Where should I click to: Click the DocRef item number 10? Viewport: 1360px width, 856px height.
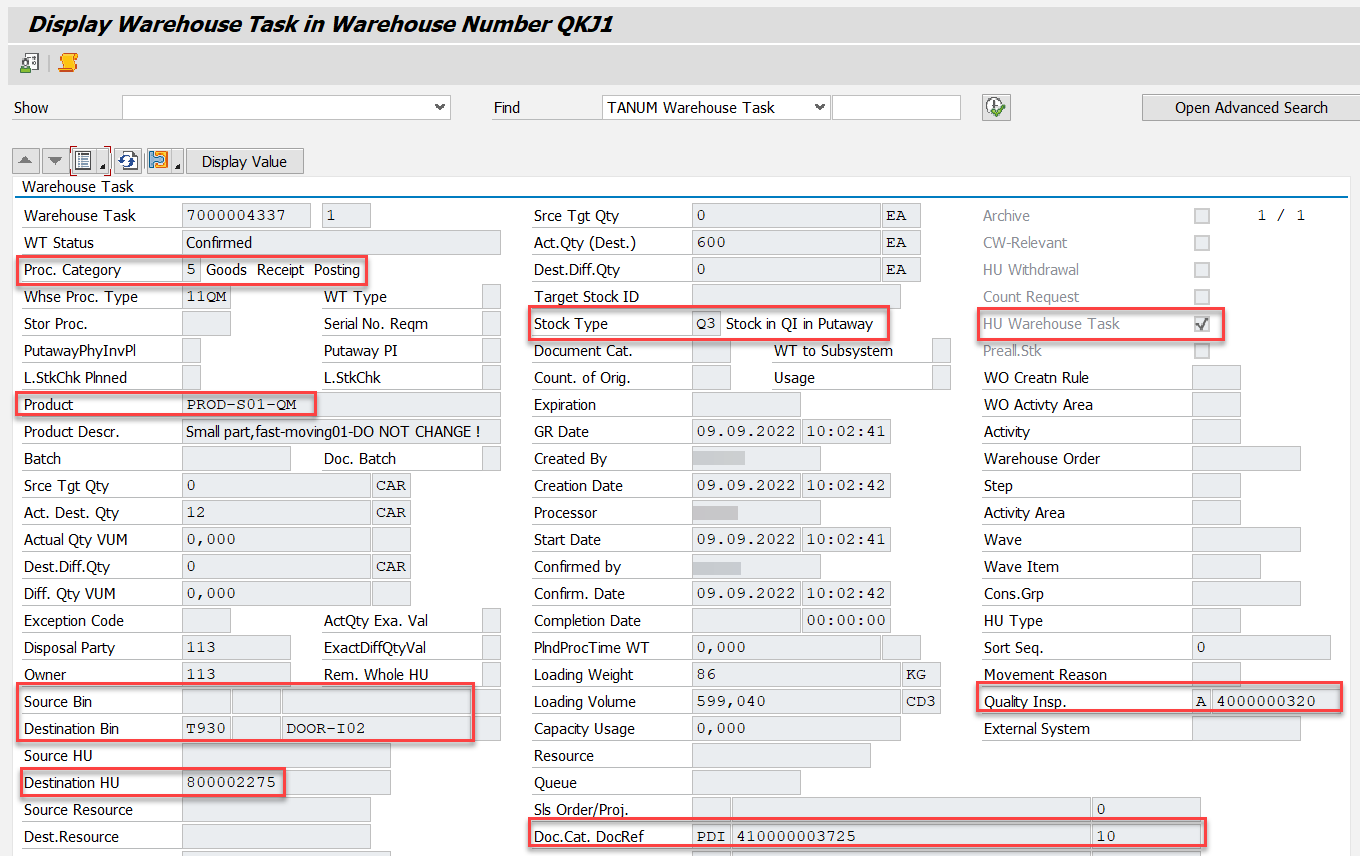click(1146, 837)
